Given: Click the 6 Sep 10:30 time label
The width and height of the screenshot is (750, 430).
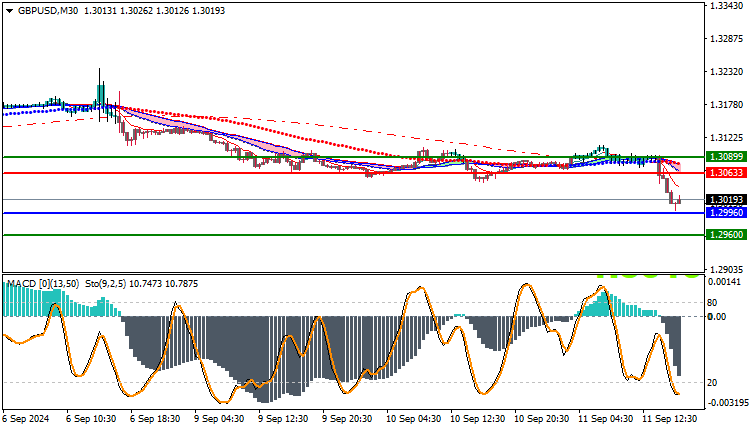Looking at the screenshot, I should pos(91,419).
